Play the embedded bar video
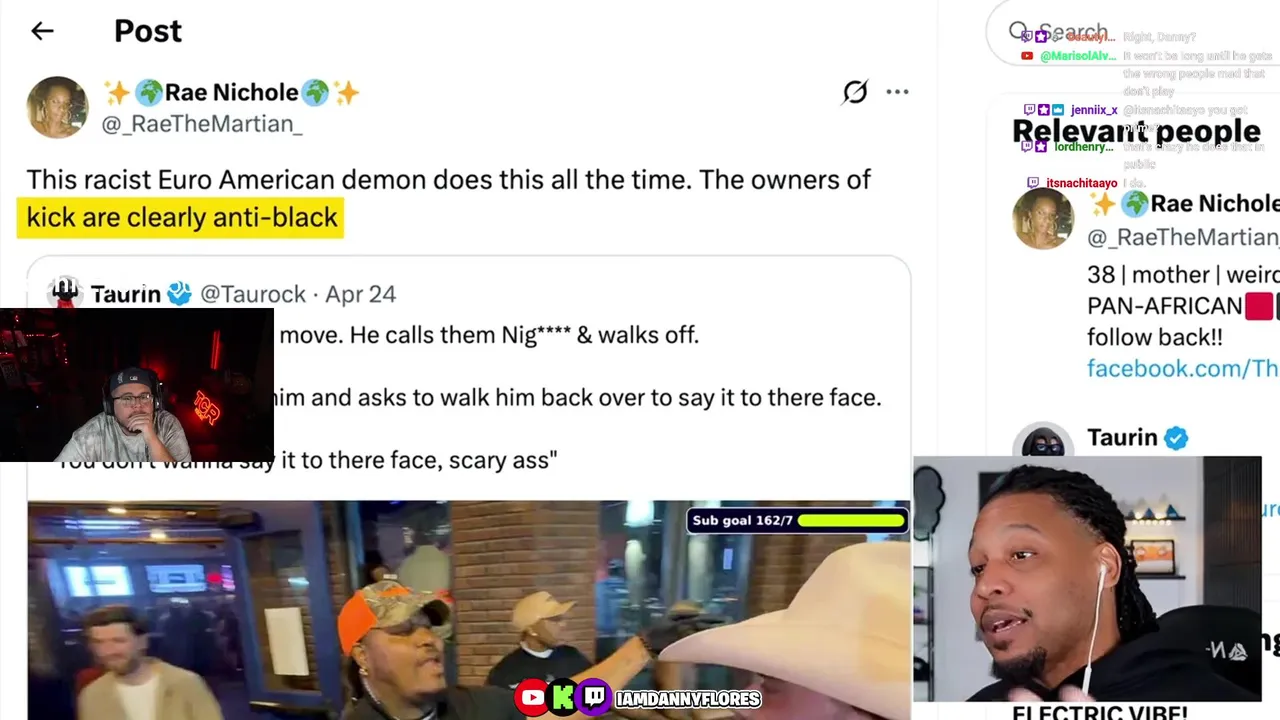 coord(468,610)
